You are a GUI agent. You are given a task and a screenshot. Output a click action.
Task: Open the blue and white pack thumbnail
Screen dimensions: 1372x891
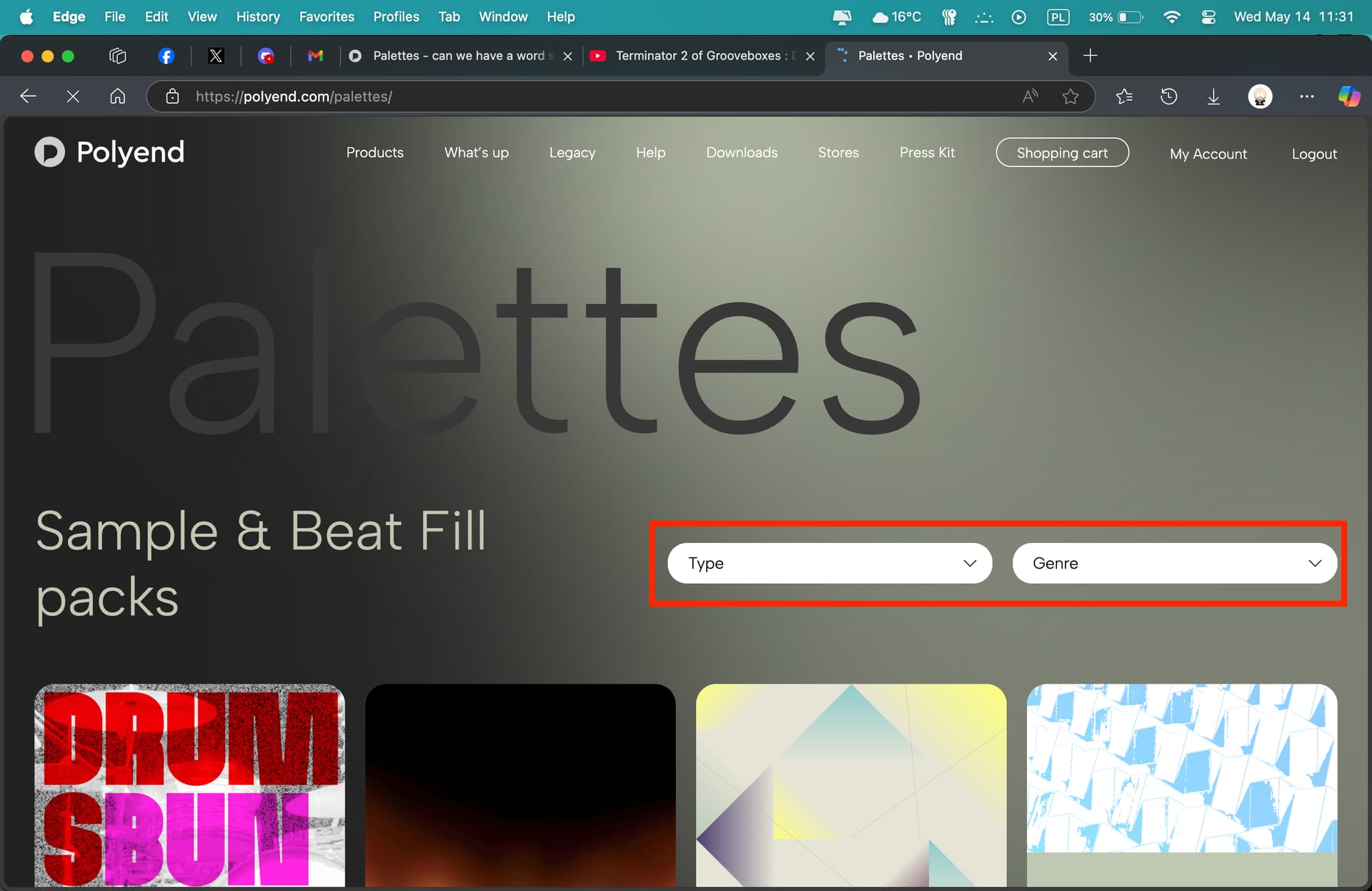click(1182, 785)
